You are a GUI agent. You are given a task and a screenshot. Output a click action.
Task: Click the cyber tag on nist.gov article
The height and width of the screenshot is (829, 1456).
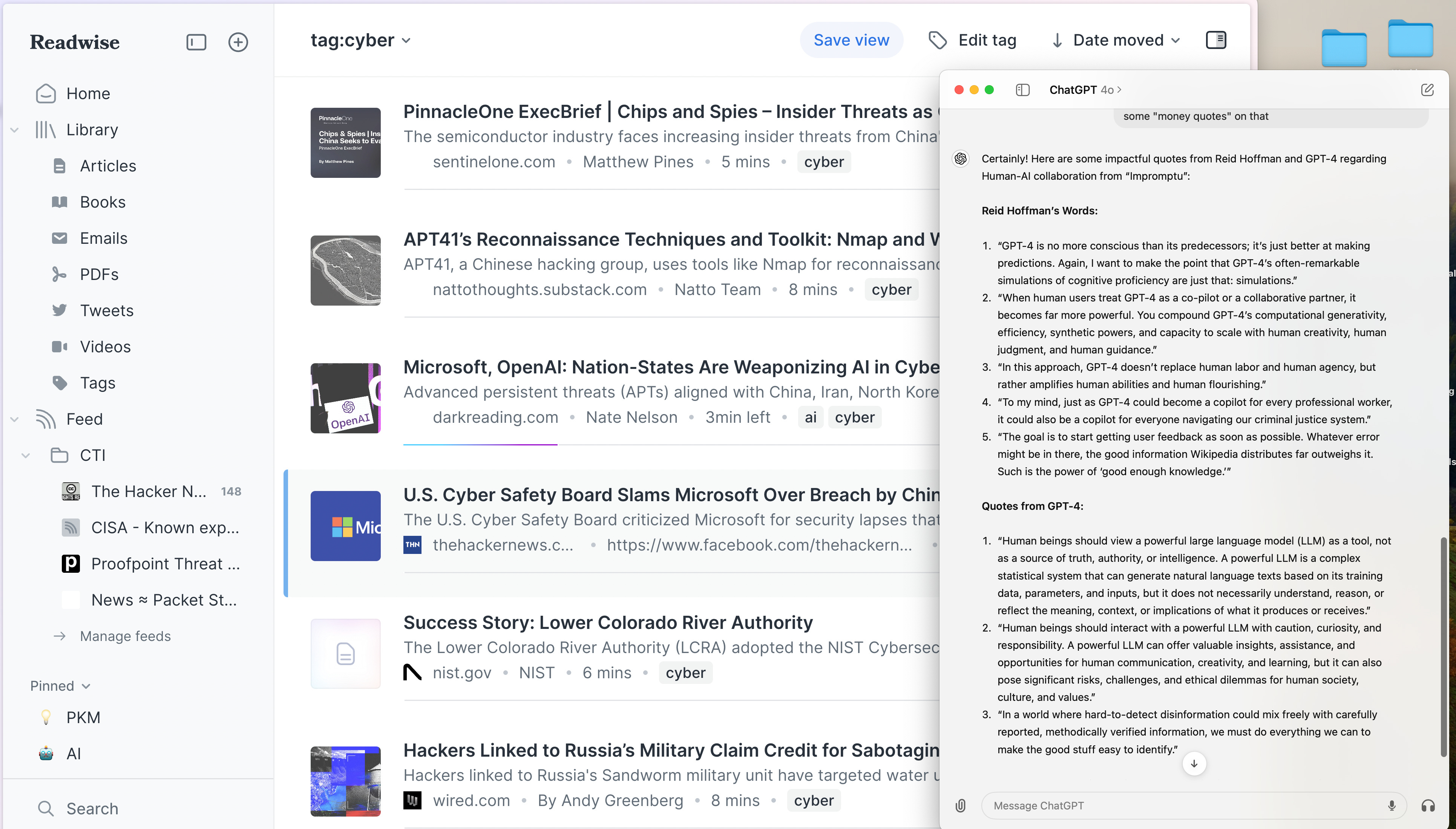click(685, 672)
